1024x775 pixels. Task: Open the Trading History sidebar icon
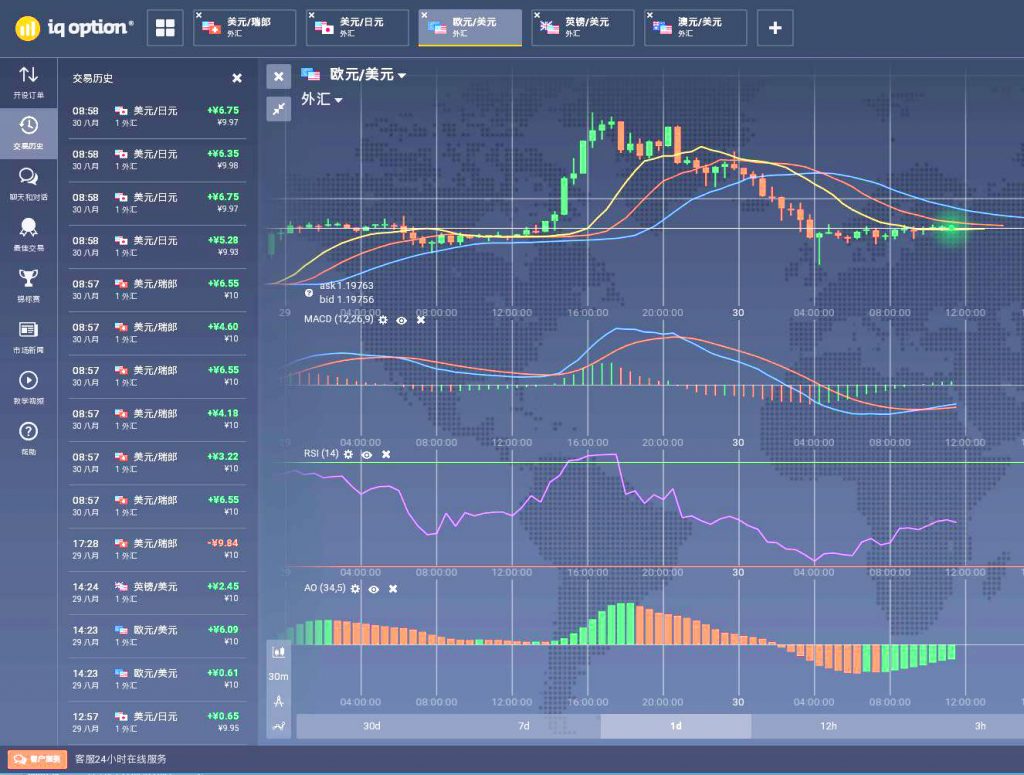pos(28,131)
